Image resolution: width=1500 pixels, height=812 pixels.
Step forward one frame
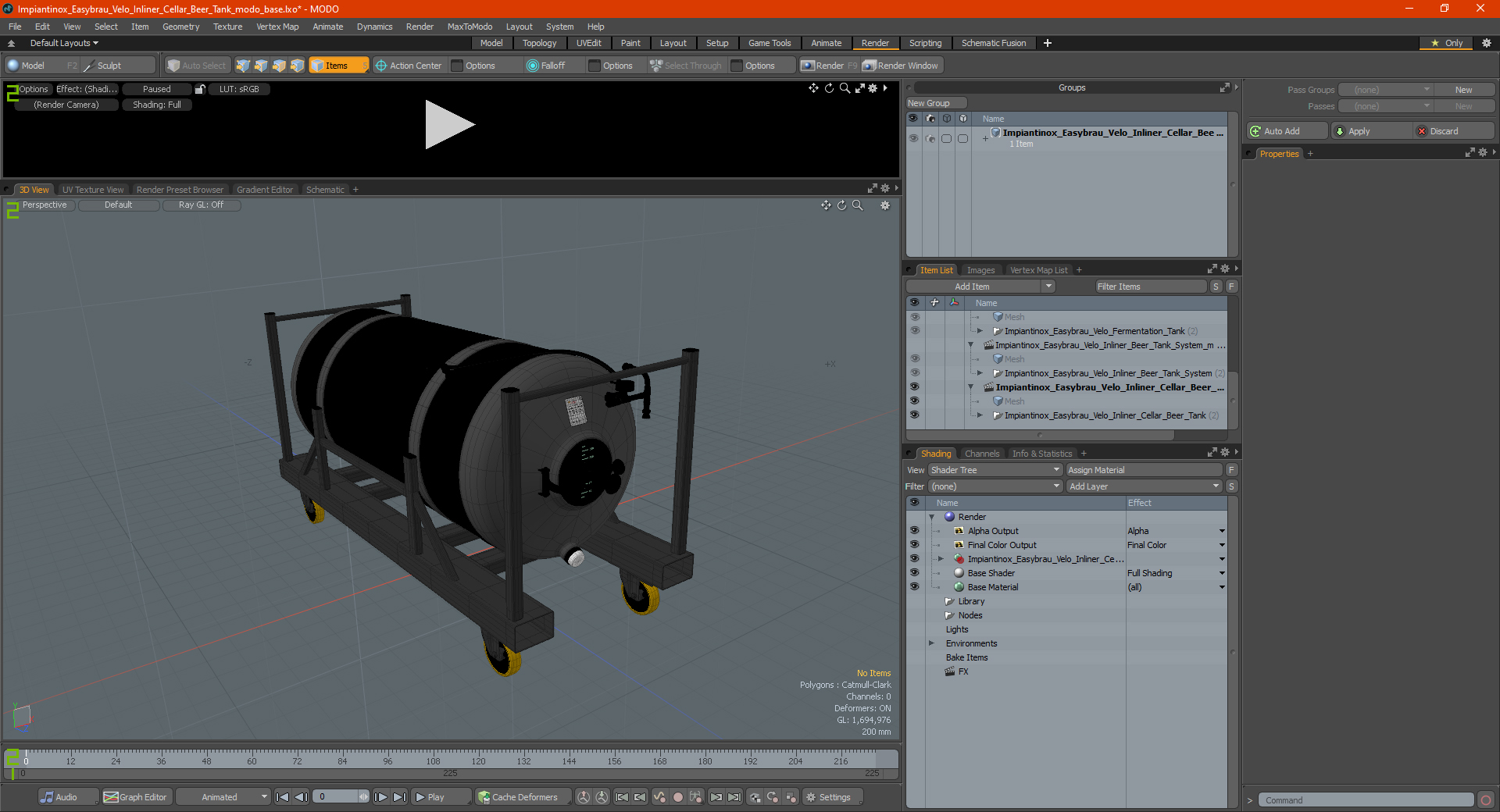[x=380, y=797]
